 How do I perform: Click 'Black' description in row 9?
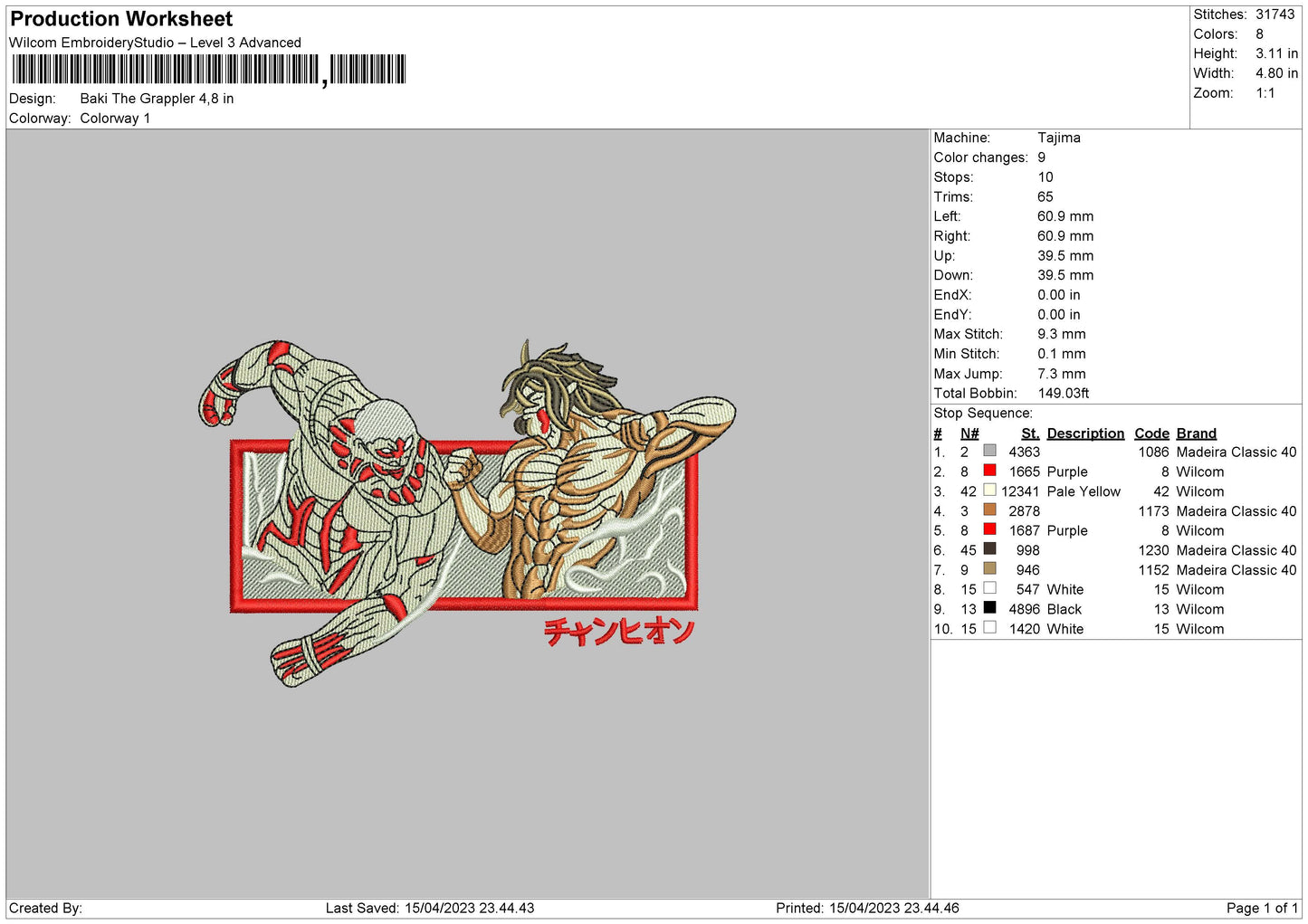tap(1065, 609)
